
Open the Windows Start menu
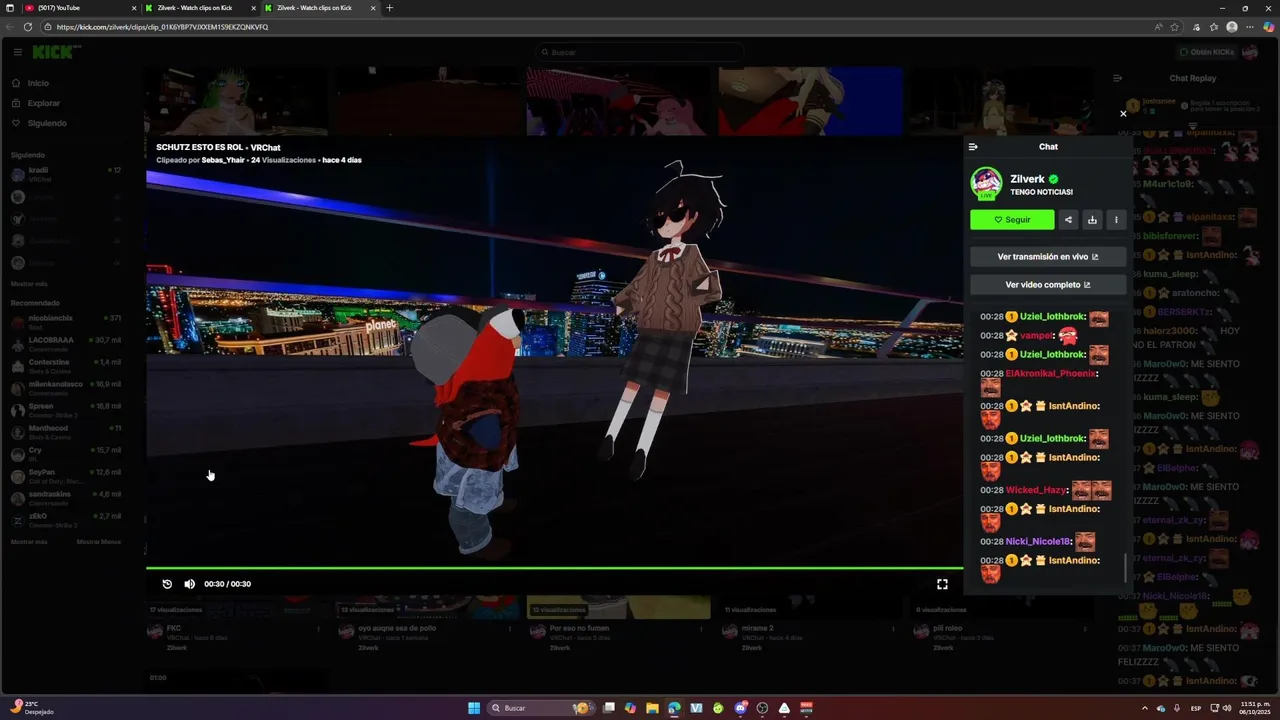click(x=474, y=708)
